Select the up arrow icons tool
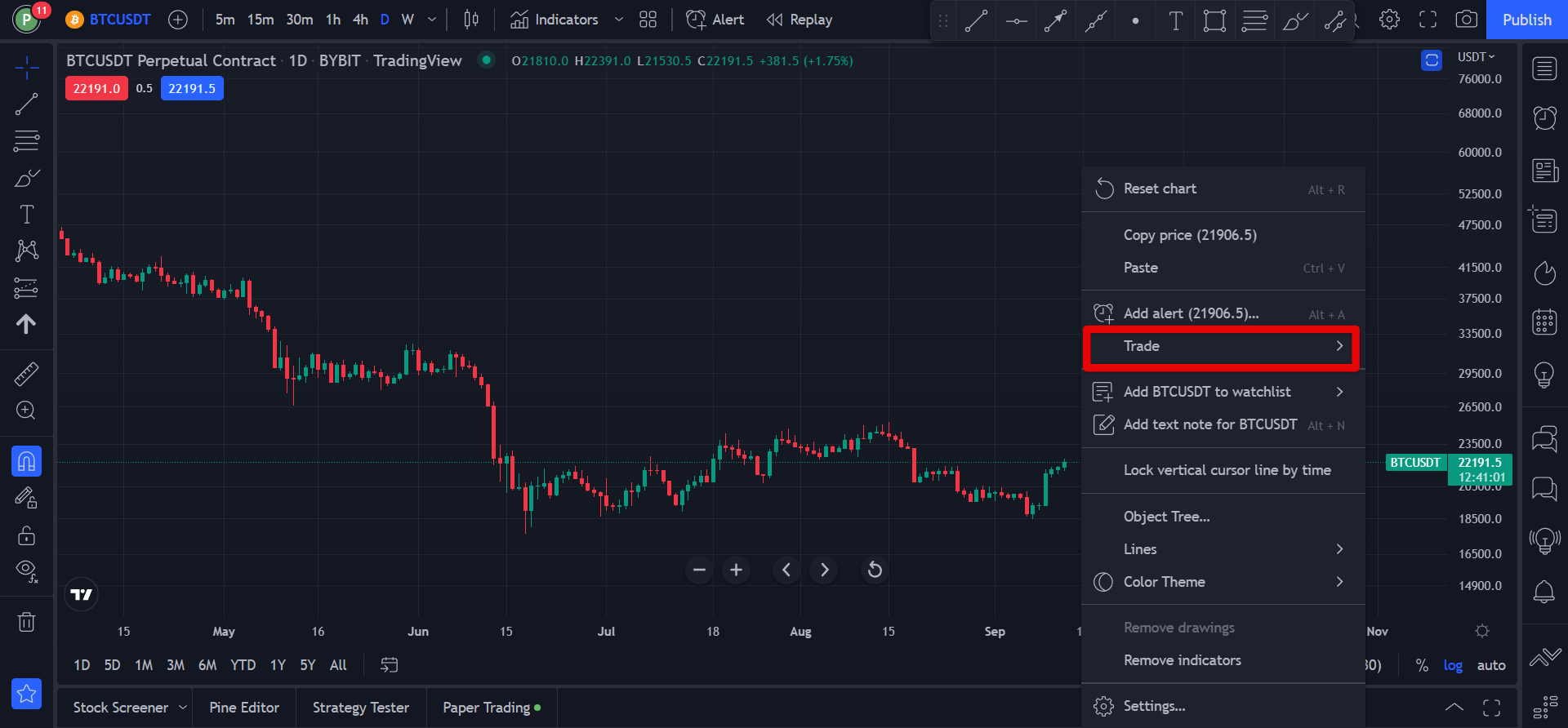Screen dimensions: 1568x728 [x=26, y=324]
